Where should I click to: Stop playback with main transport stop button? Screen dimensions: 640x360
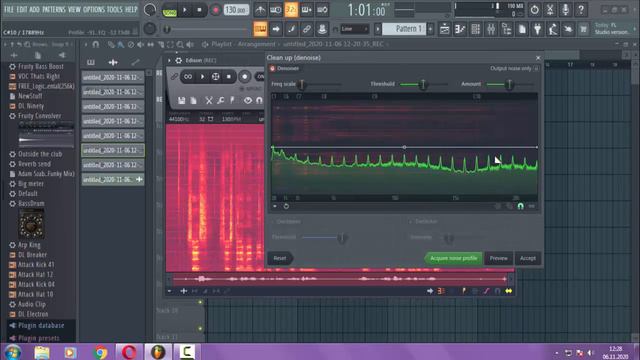click(x=199, y=10)
